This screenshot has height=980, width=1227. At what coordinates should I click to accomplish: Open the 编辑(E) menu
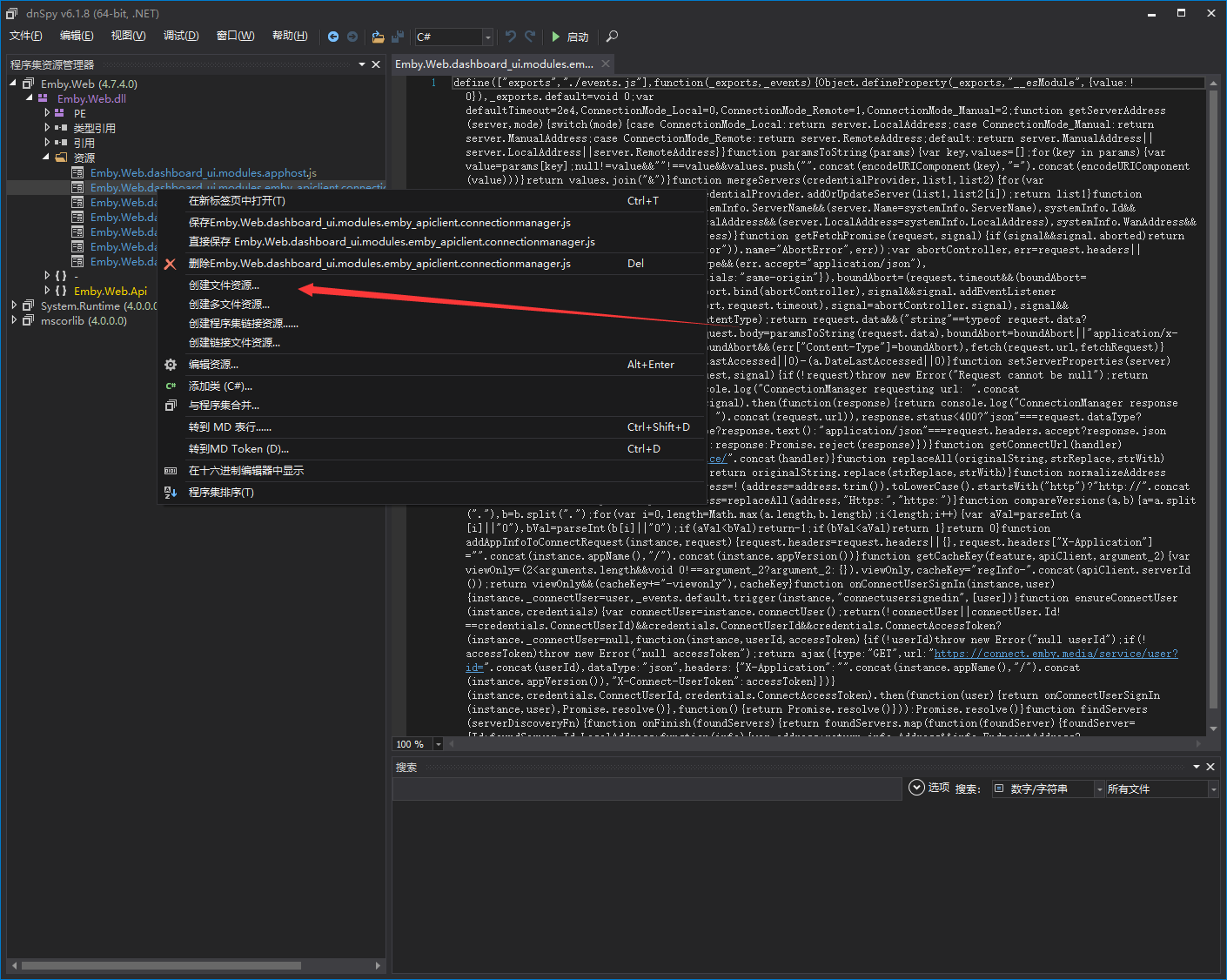tap(77, 36)
